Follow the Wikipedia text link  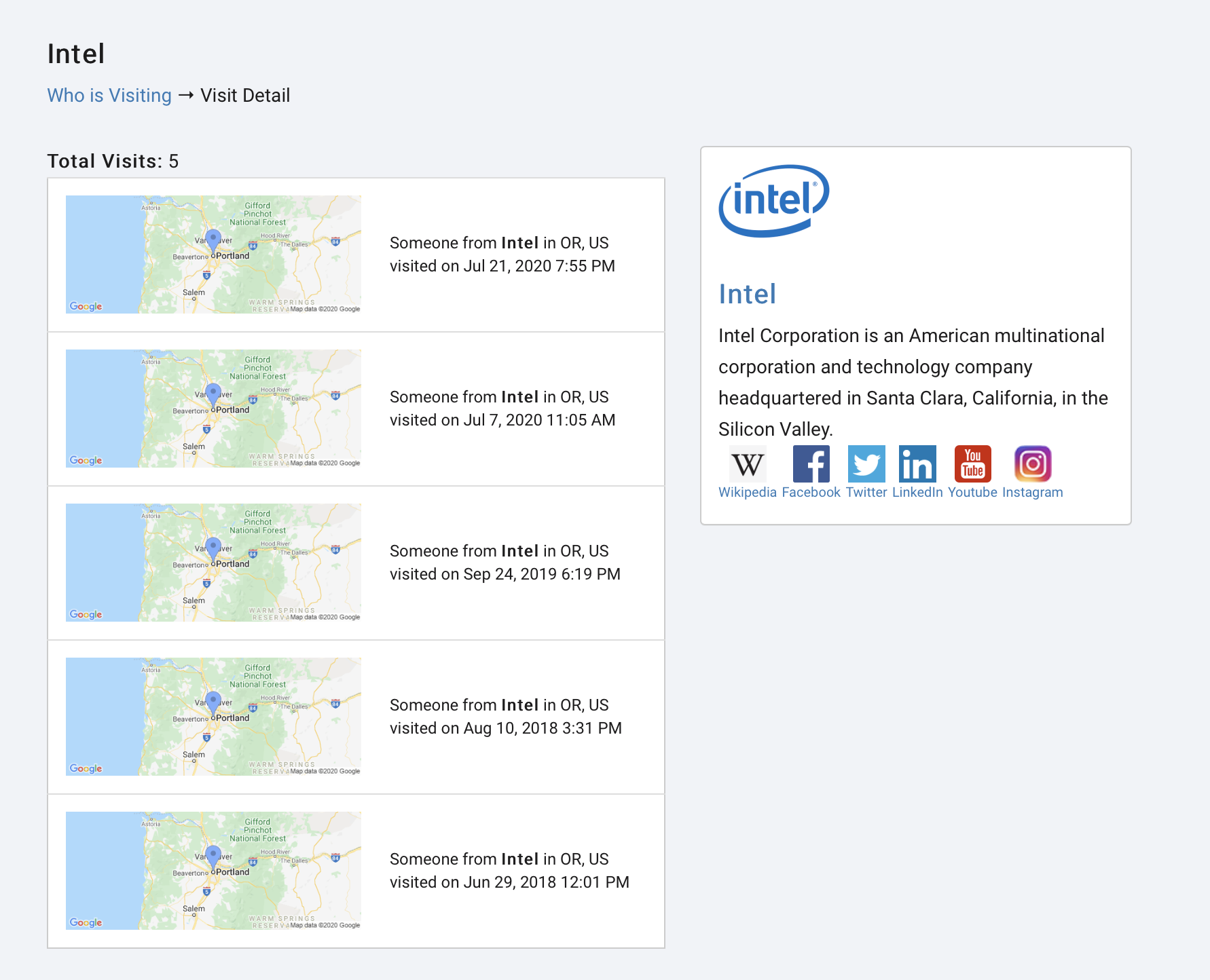pos(748,492)
